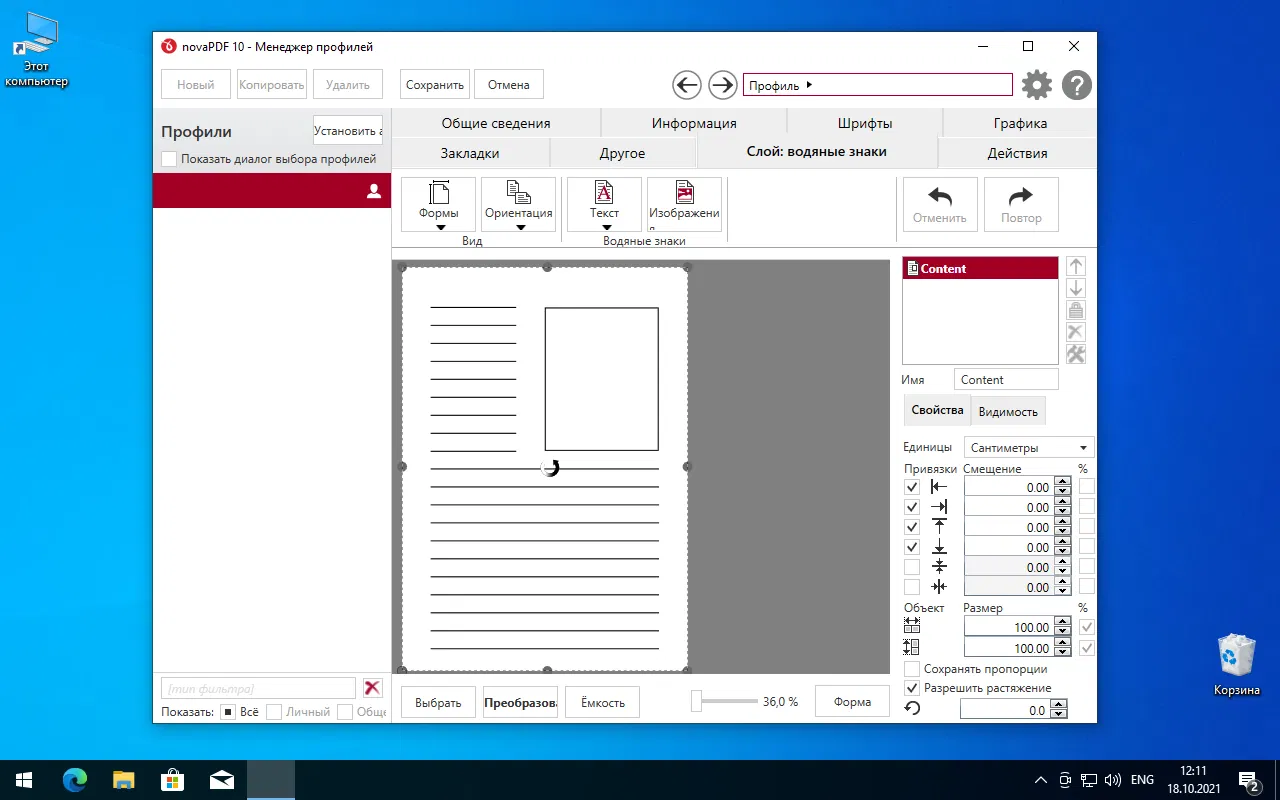Enable the Сохранять пропорции checkbox
1280x800 pixels.
pos(912,669)
